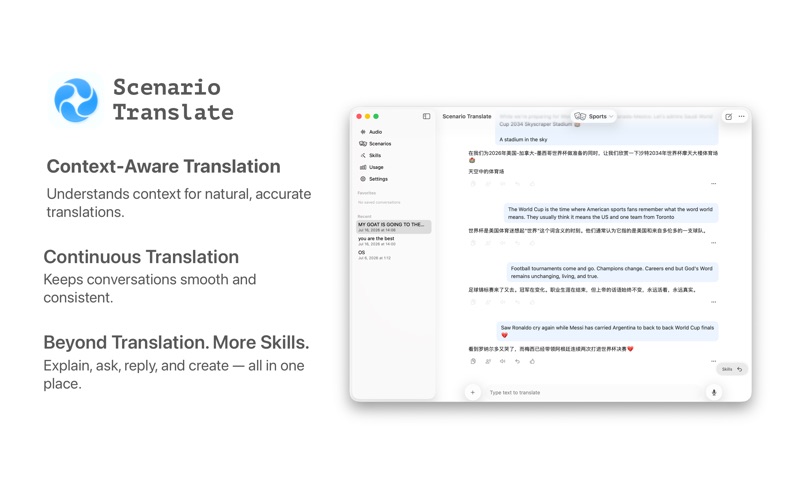Click the blue Scenario Translate logo
Viewport: 800px width, 500px height.
[76, 100]
